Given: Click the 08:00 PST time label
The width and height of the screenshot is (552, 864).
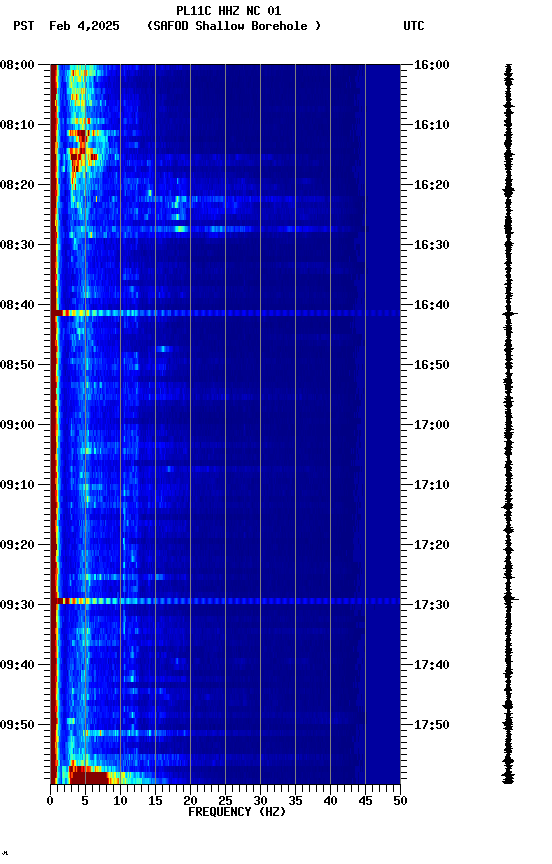Looking at the screenshot, I should (17, 65).
